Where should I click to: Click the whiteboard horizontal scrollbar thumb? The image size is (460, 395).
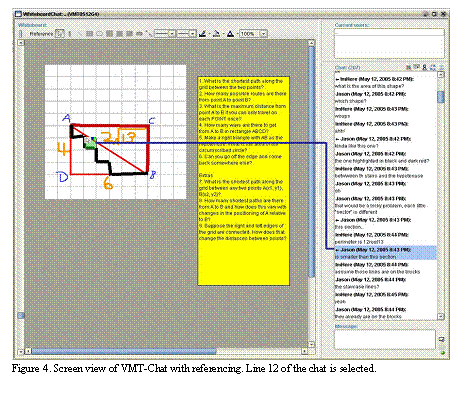click(x=124, y=351)
